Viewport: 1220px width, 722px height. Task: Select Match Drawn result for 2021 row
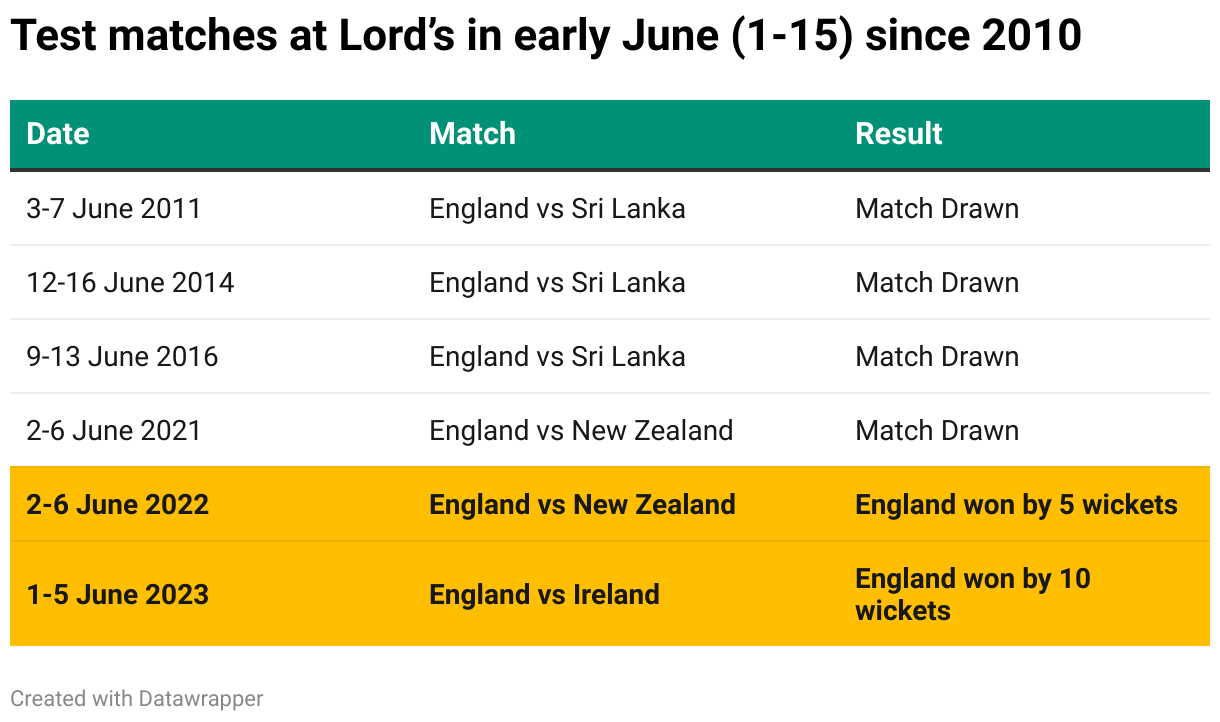(937, 431)
